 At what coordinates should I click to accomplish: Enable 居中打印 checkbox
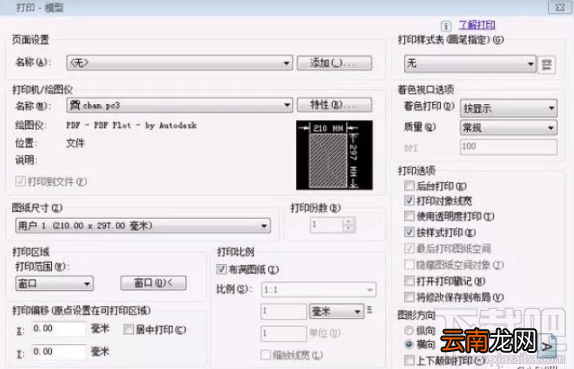tap(128, 329)
